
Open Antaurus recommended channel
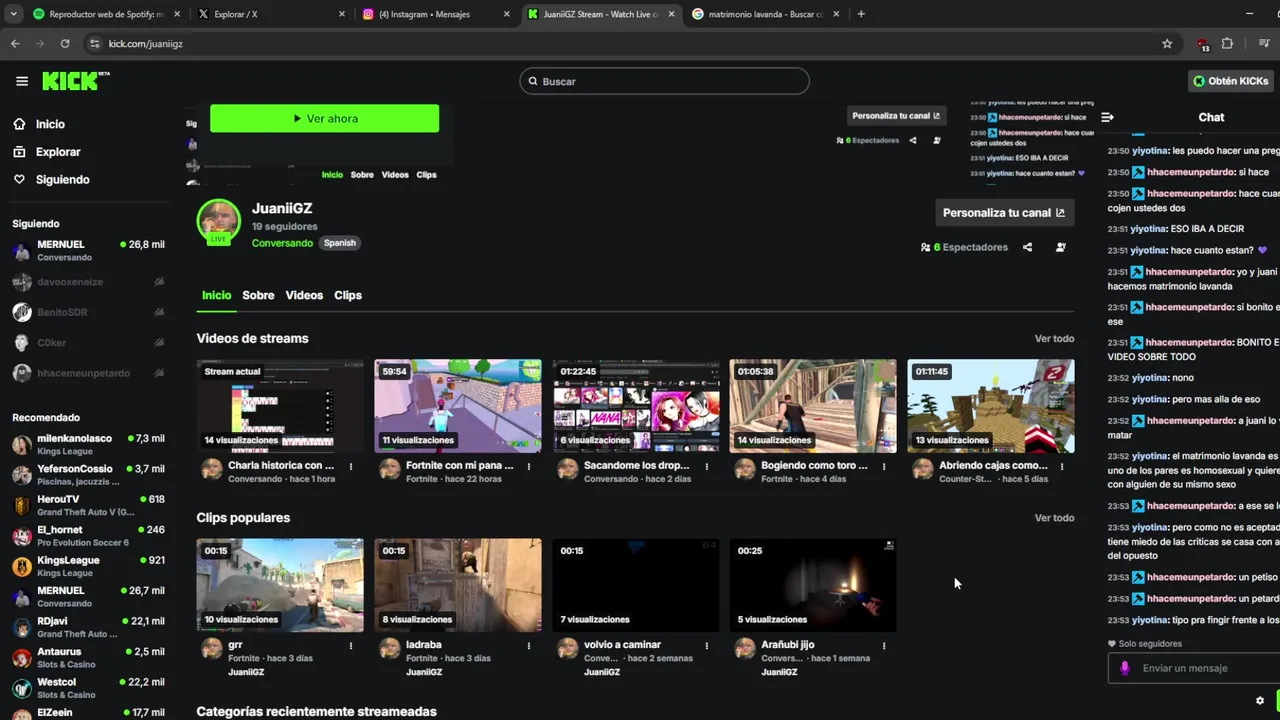click(x=88, y=658)
